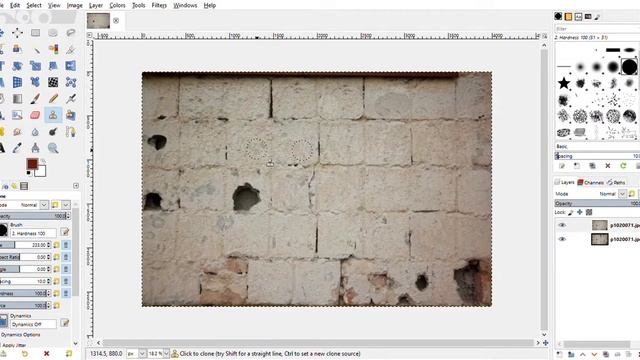
Task: Hide the top p1020071 layer
Action: point(562,225)
